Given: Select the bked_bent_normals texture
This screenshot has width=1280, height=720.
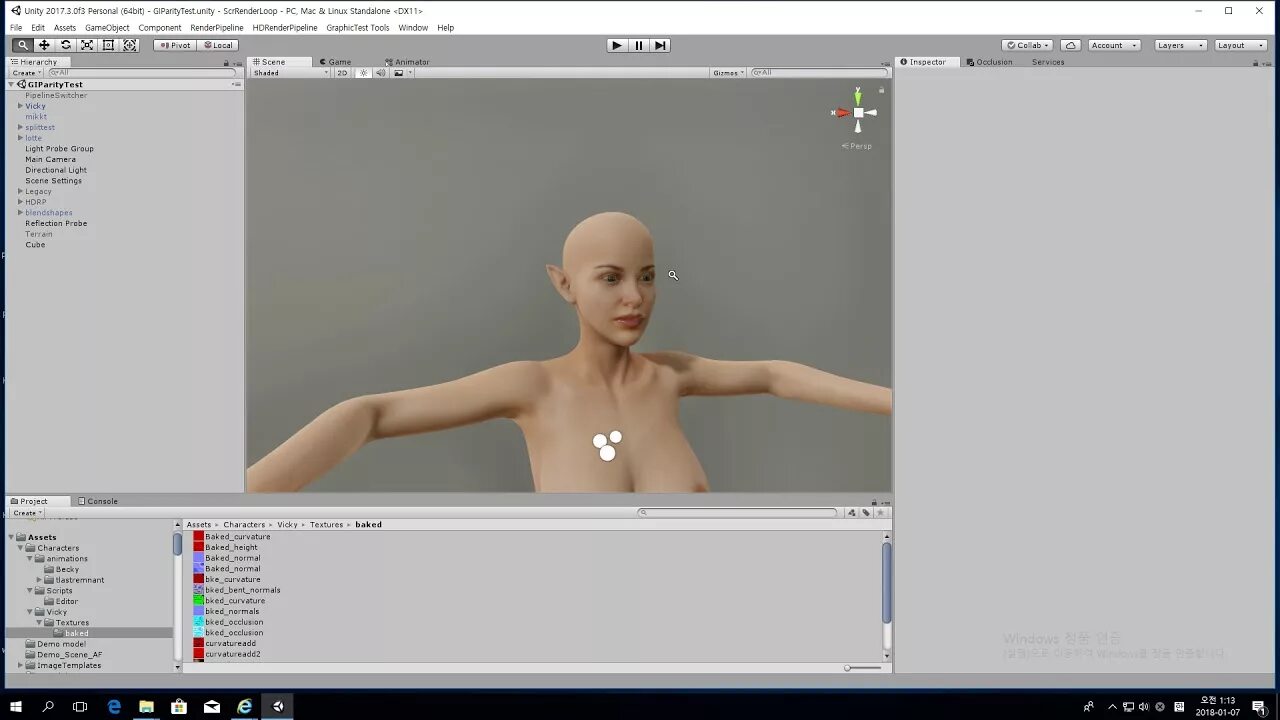Looking at the screenshot, I should coord(242,590).
